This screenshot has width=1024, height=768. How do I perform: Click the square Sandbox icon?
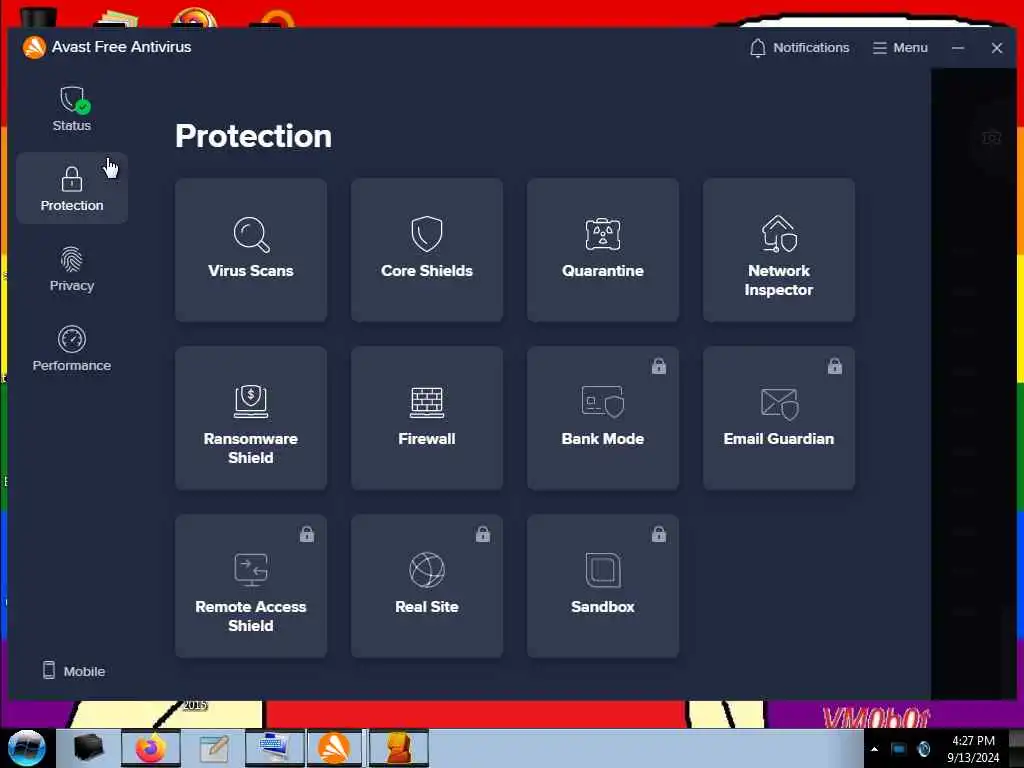[603, 570]
